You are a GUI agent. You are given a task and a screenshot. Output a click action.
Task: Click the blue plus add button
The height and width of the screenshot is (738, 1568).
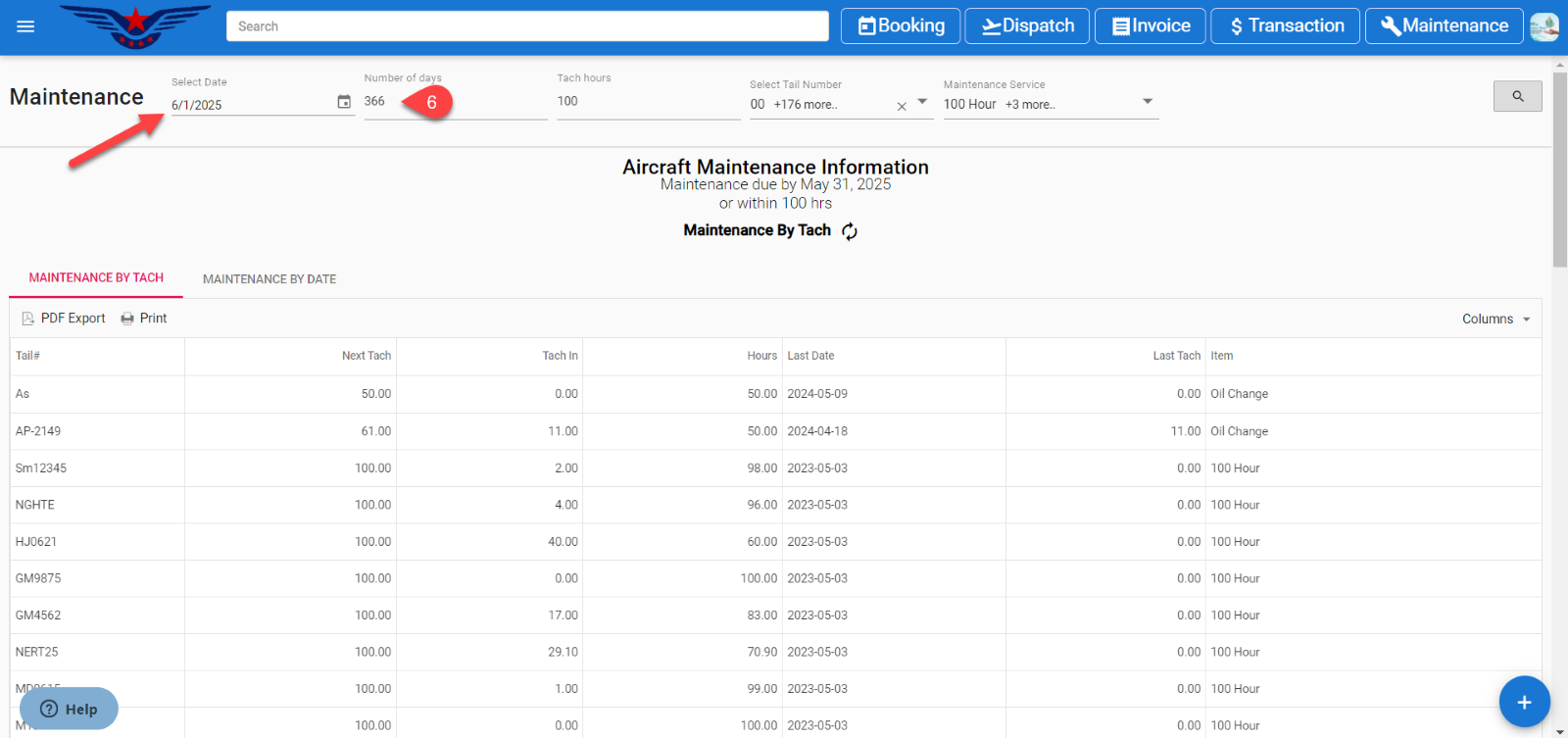pyautogui.click(x=1524, y=702)
